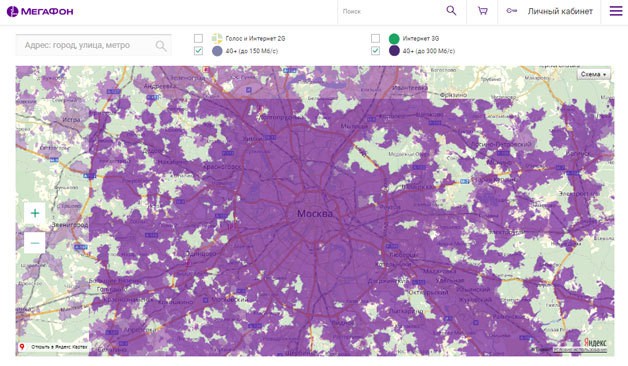Focus the Поиск field in header
Image resolution: width=628 pixels, height=366 pixels.
pos(390,11)
